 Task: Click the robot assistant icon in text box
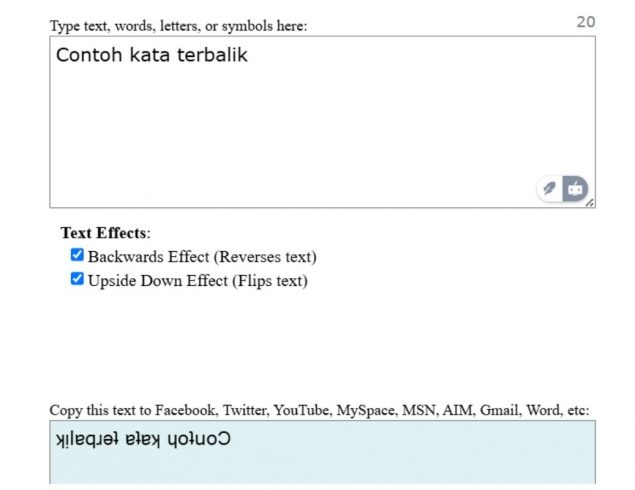tap(575, 188)
